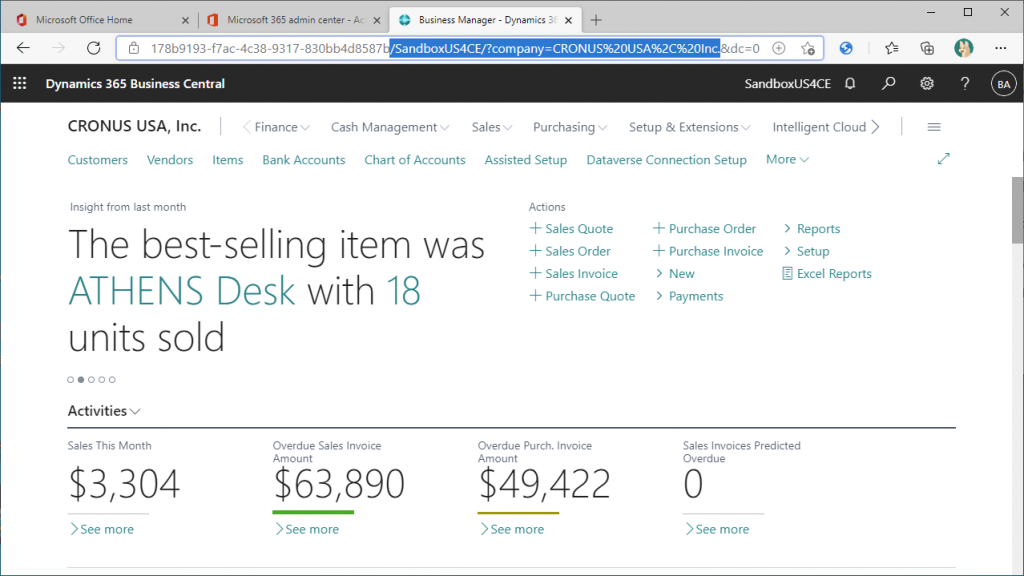Screen dimensions: 1024x576
Task: Close the Microsoft Office Home tab
Action: (x=185, y=20)
